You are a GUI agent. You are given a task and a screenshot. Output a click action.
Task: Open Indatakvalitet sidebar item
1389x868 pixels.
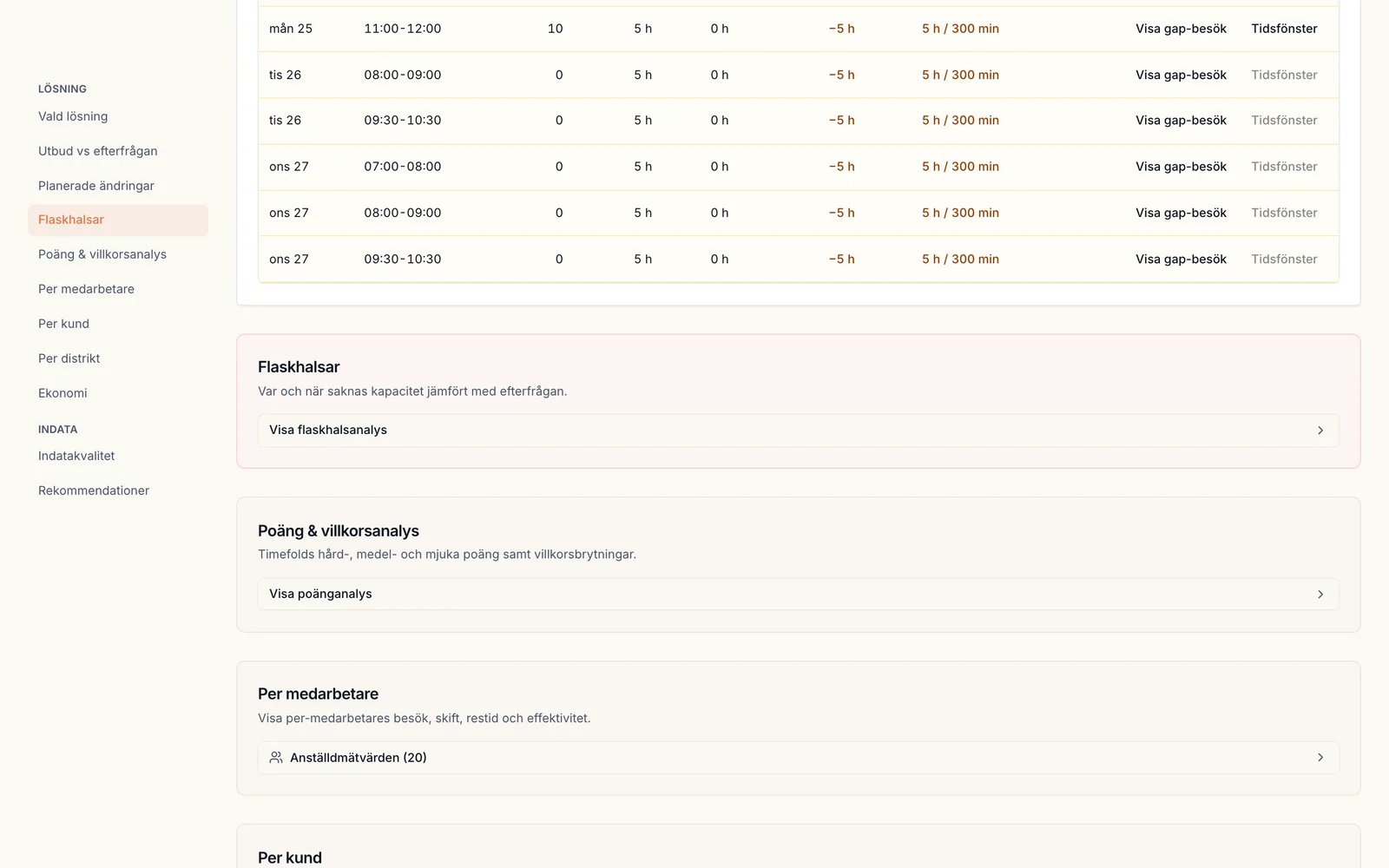coord(76,456)
